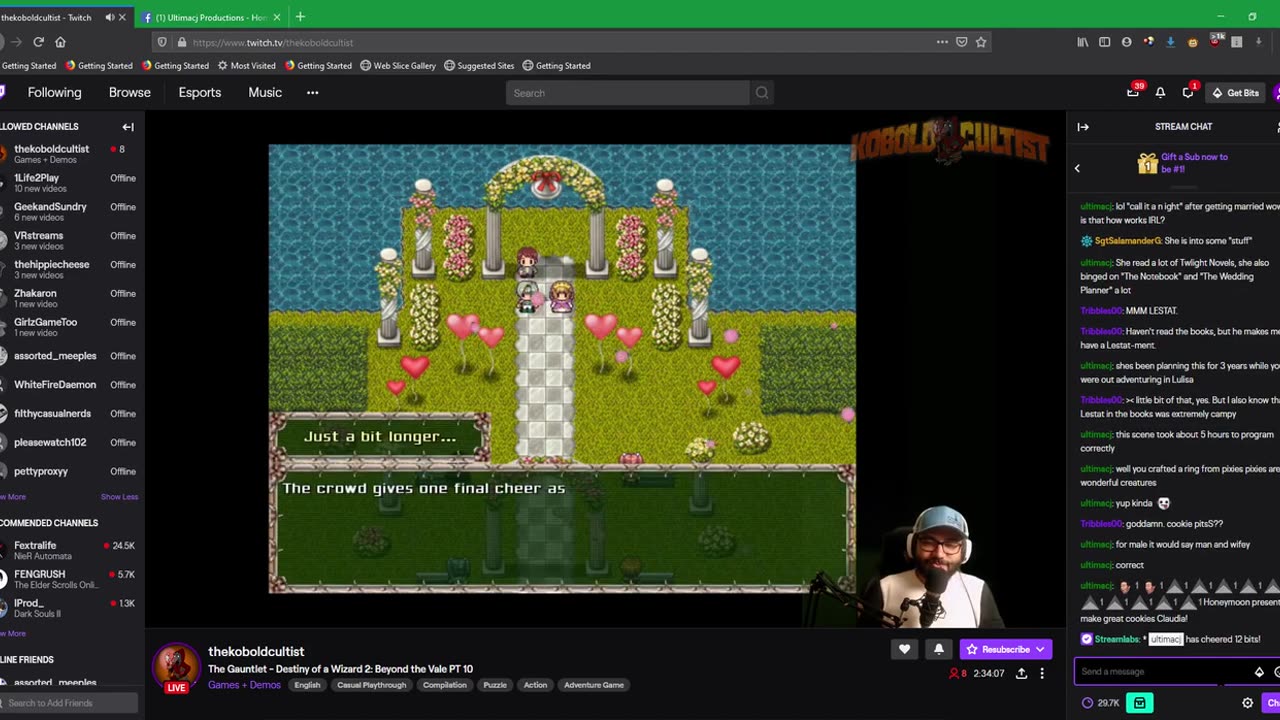Open Zhakaron channel in sidebar

pos(68,298)
